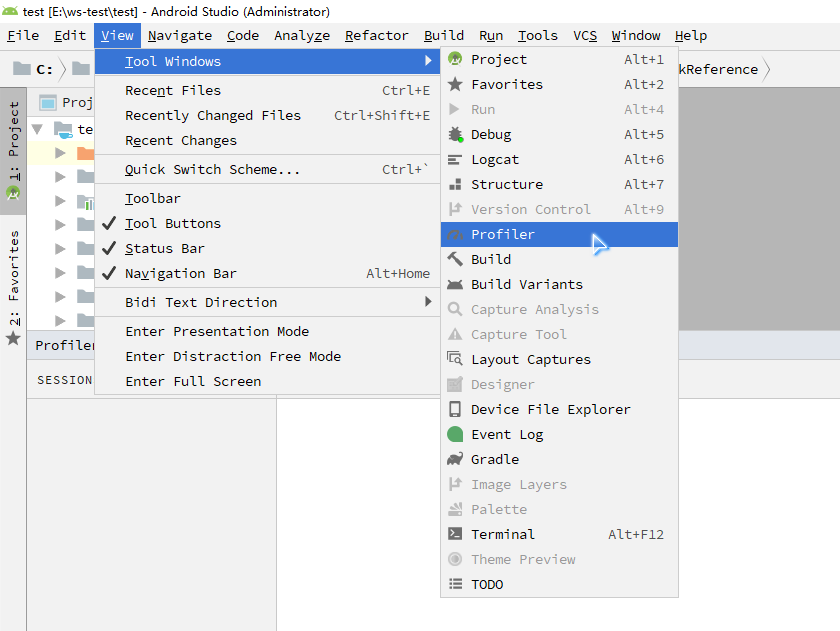Click the Designer icon in submenu

pyautogui.click(x=455, y=384)
